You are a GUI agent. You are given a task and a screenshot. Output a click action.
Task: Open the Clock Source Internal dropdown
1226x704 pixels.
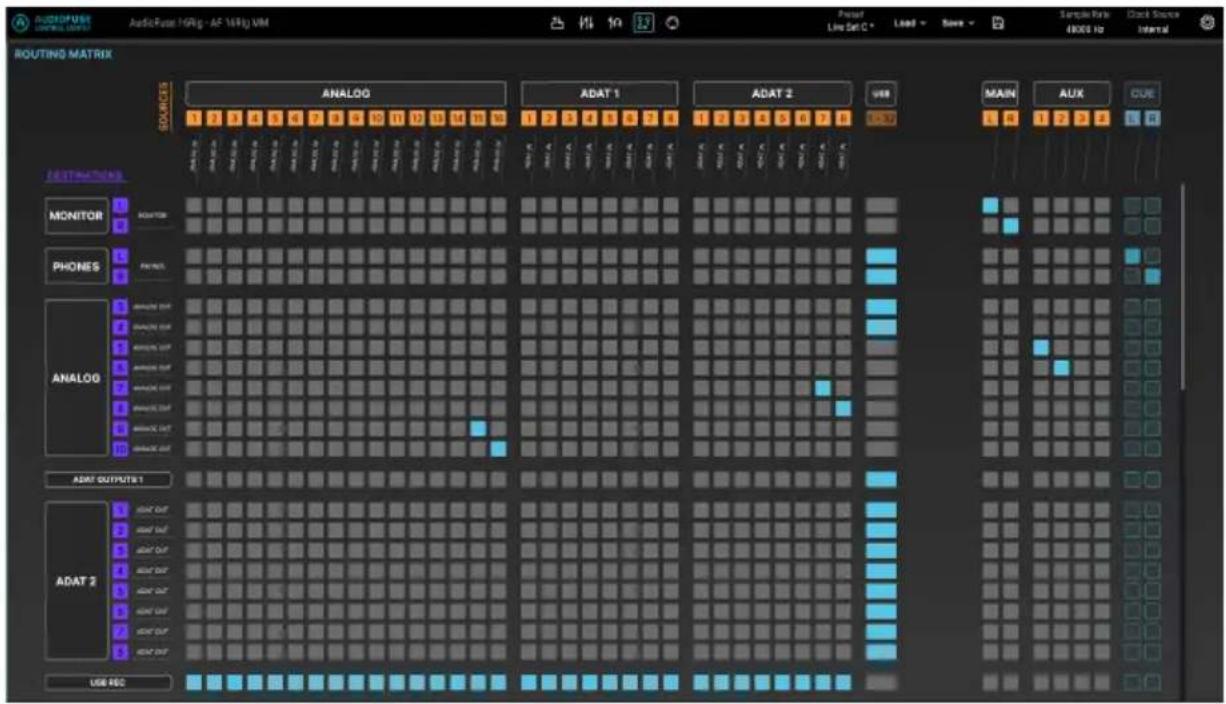[x=1152, y=23]
